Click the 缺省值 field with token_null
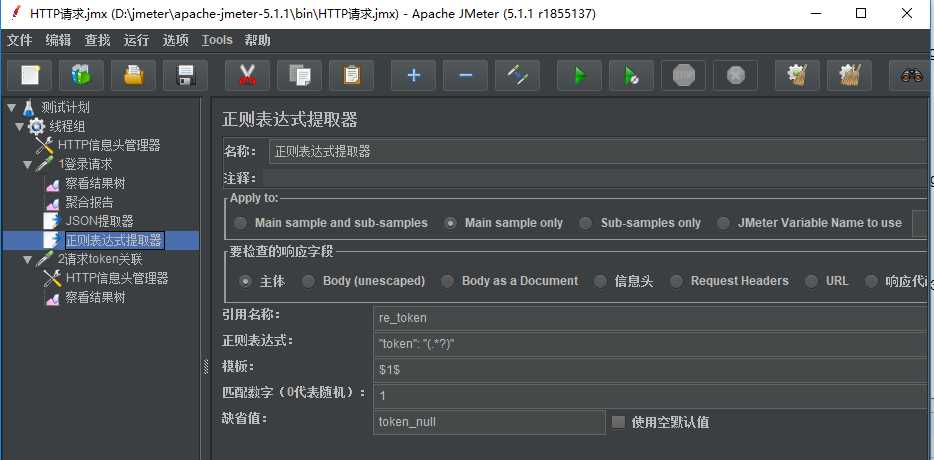This screenshot has width=934, height=460. point(490,422)
